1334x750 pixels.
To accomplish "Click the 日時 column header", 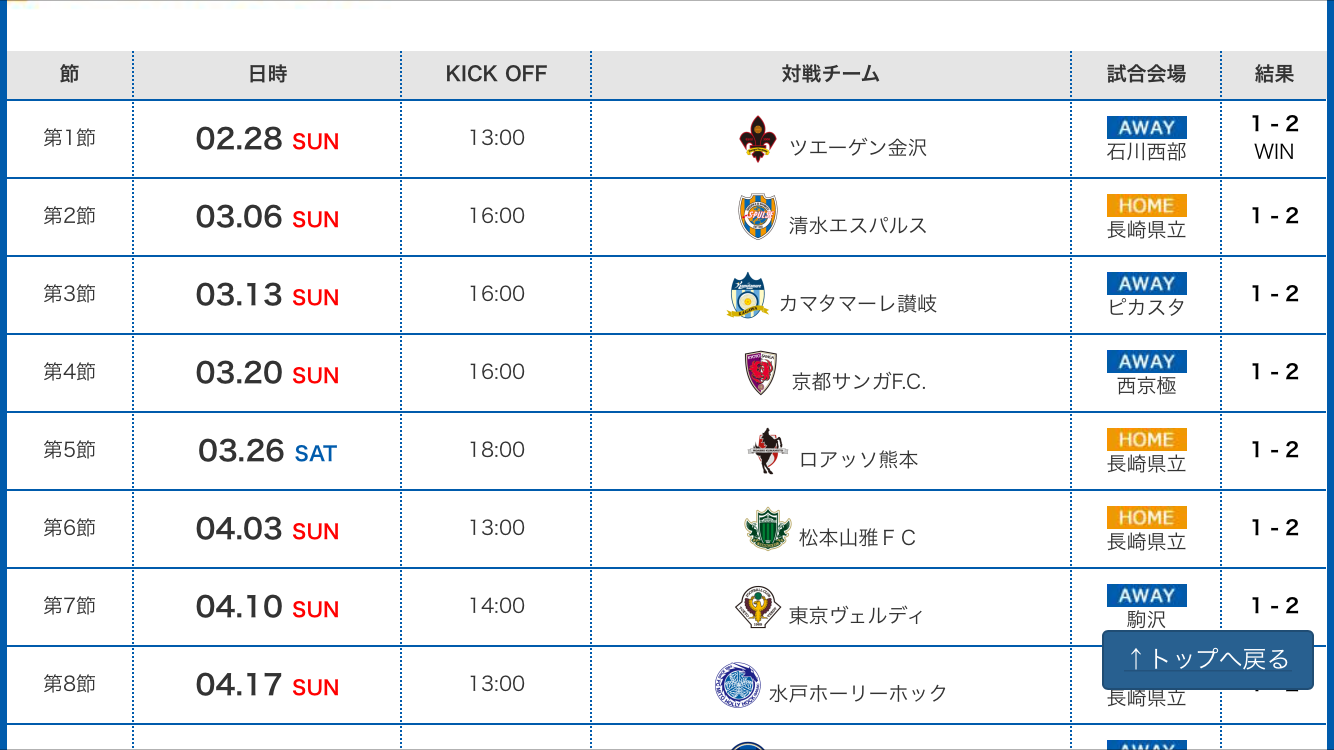I will (267, 74).
